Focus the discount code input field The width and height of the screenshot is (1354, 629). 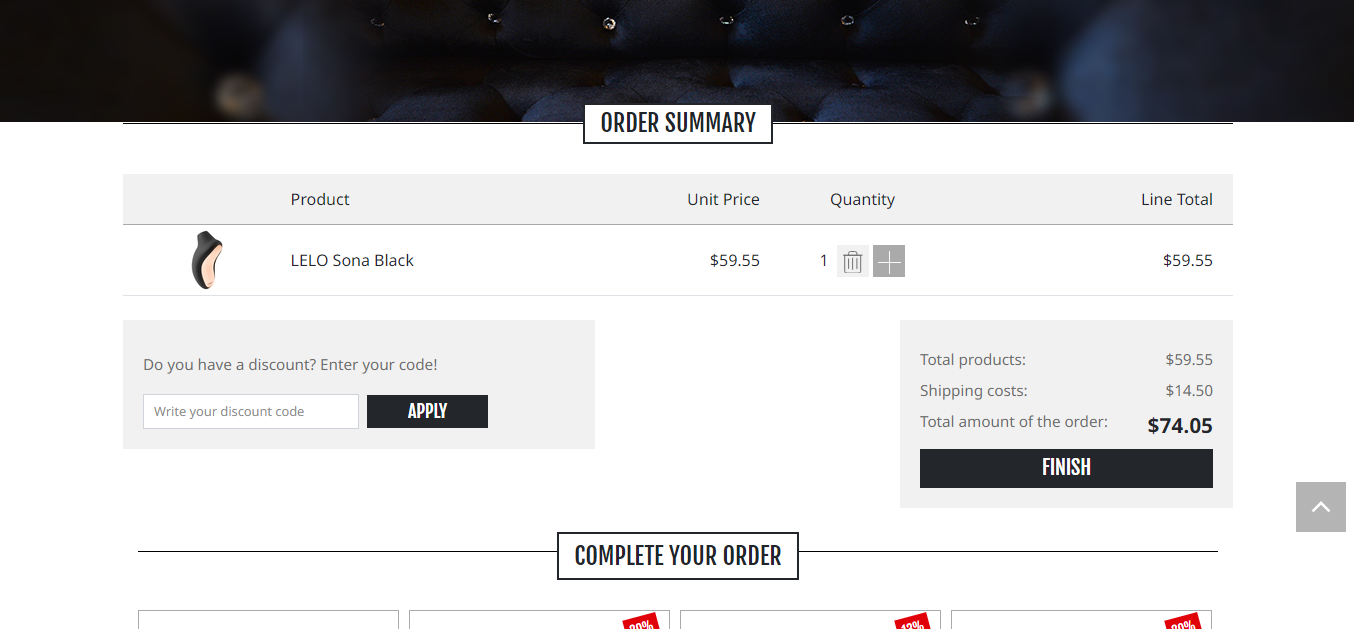[251, 411]
